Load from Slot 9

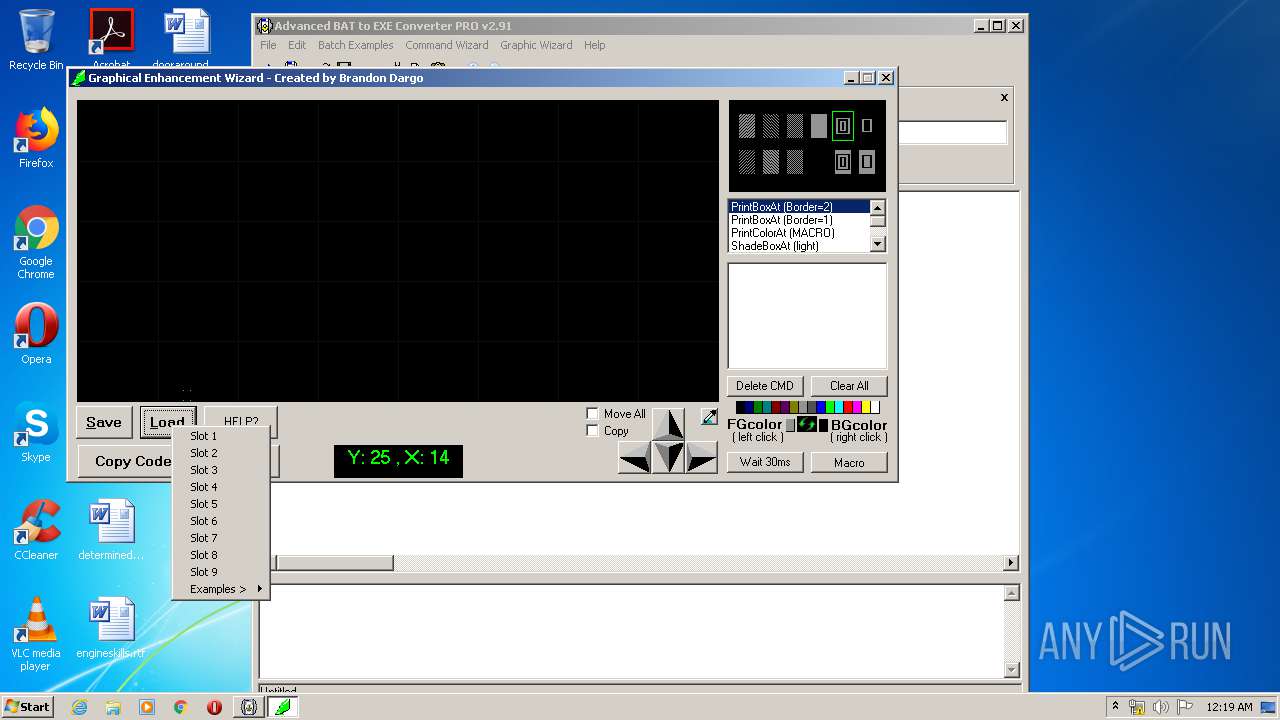click(x=221, y=572)
